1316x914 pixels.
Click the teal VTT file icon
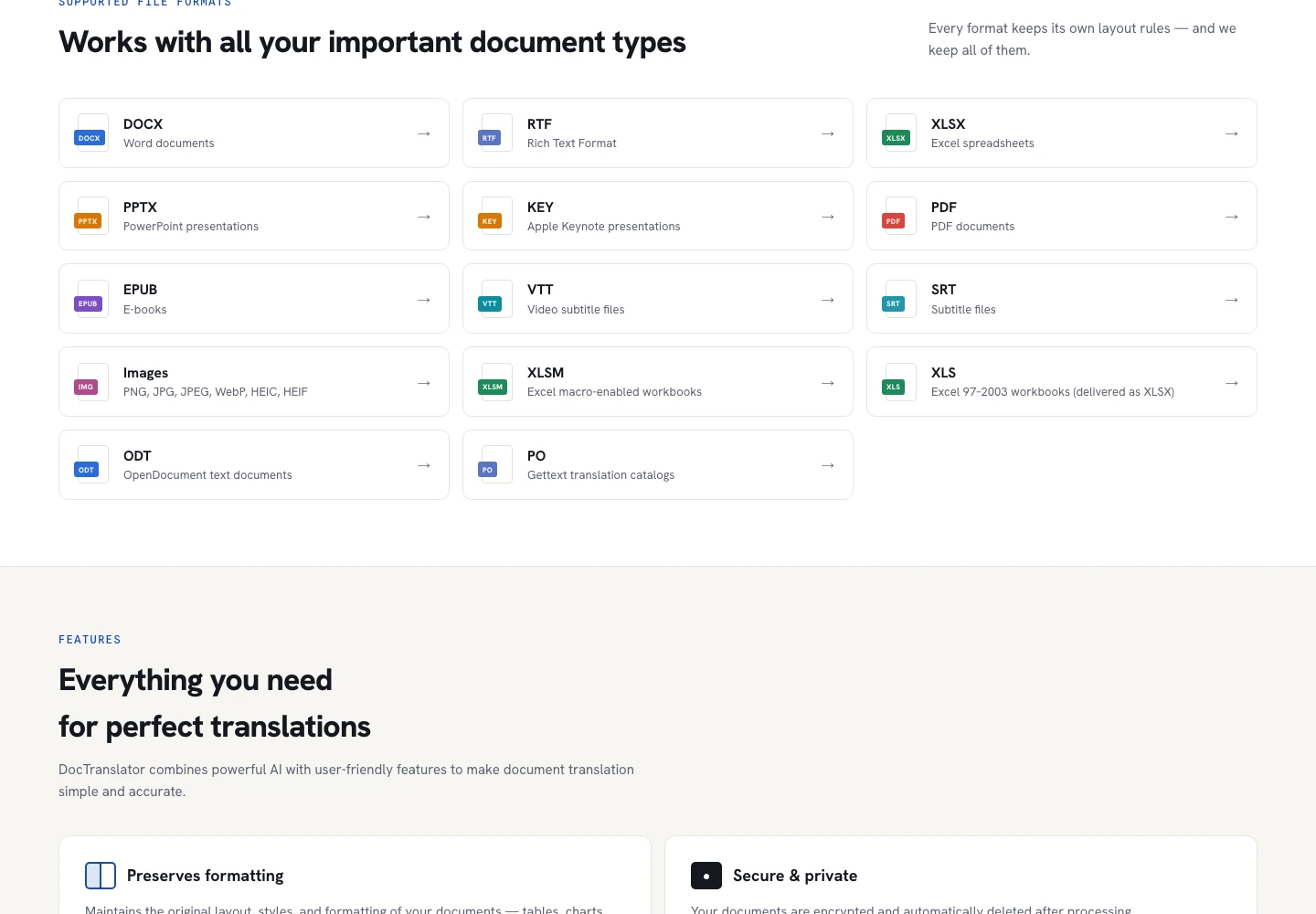coord(494,299)
